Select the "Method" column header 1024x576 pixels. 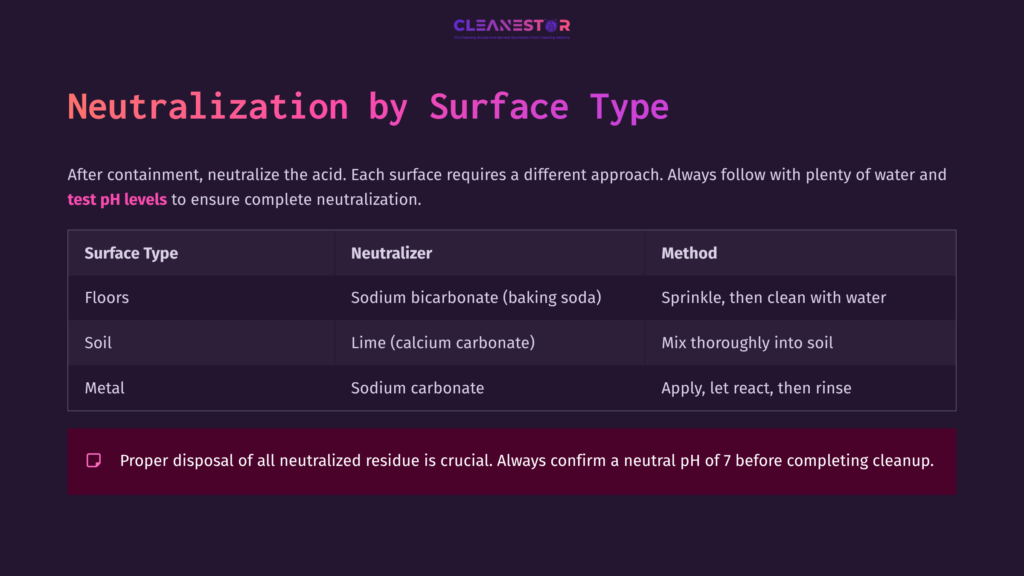(689, 253)
